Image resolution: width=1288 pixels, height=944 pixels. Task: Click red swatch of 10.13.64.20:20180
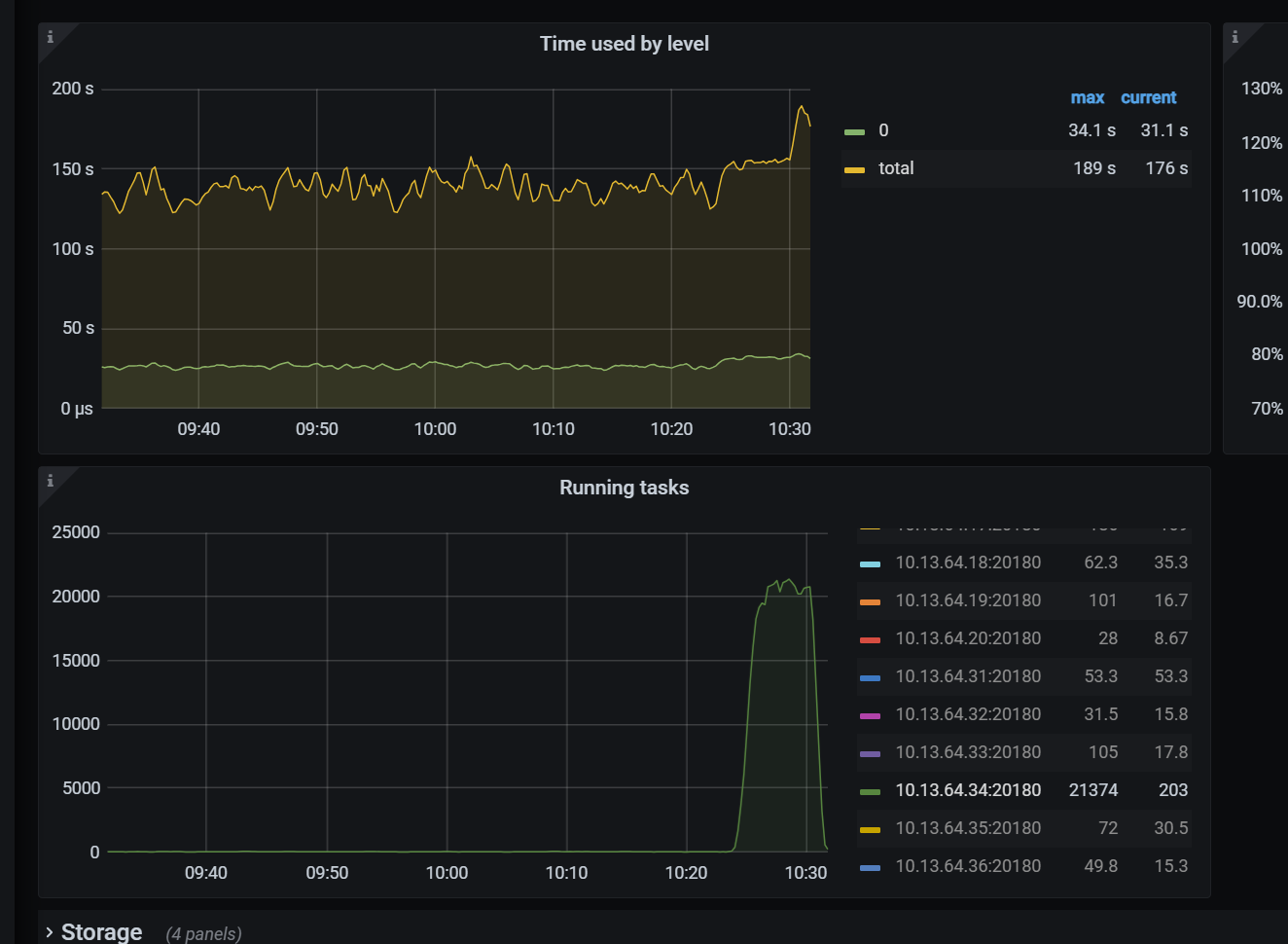870,639
